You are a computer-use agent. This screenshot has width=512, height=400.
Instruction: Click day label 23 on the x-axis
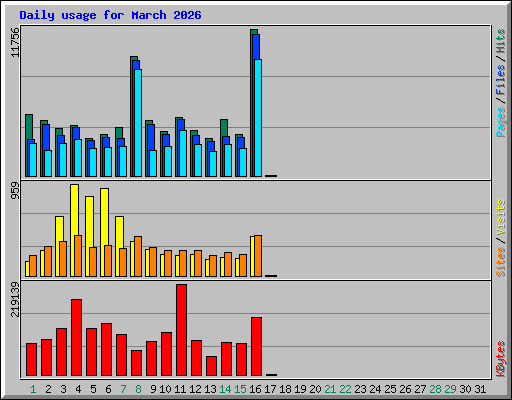360,389
